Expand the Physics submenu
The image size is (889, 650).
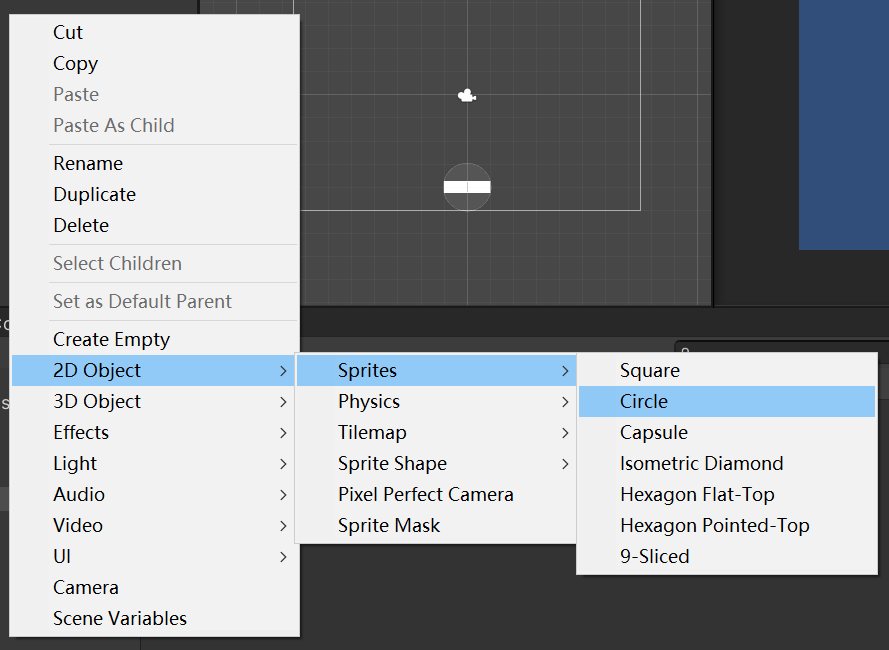(369, 402)
